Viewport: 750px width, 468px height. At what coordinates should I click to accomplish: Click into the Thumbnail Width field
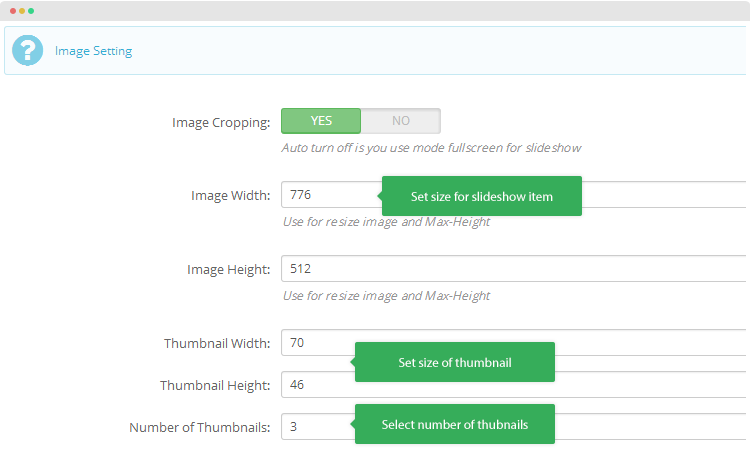coord(317,343)
